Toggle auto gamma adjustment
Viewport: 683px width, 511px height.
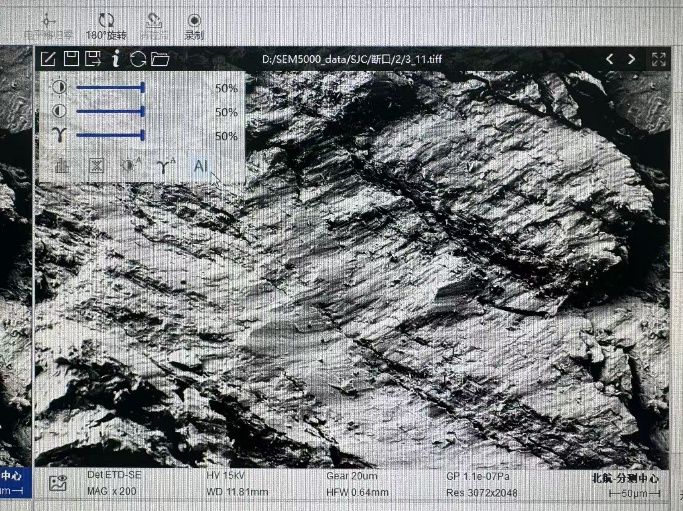(165, 166)
